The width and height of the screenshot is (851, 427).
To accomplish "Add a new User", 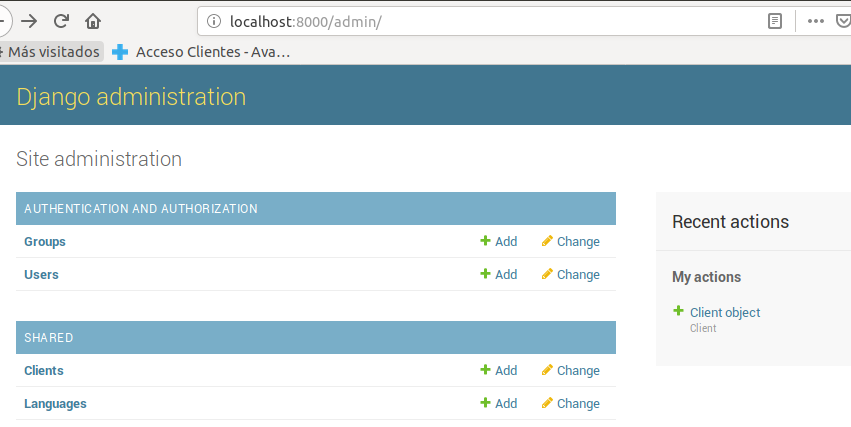I will tap(506, 275).
